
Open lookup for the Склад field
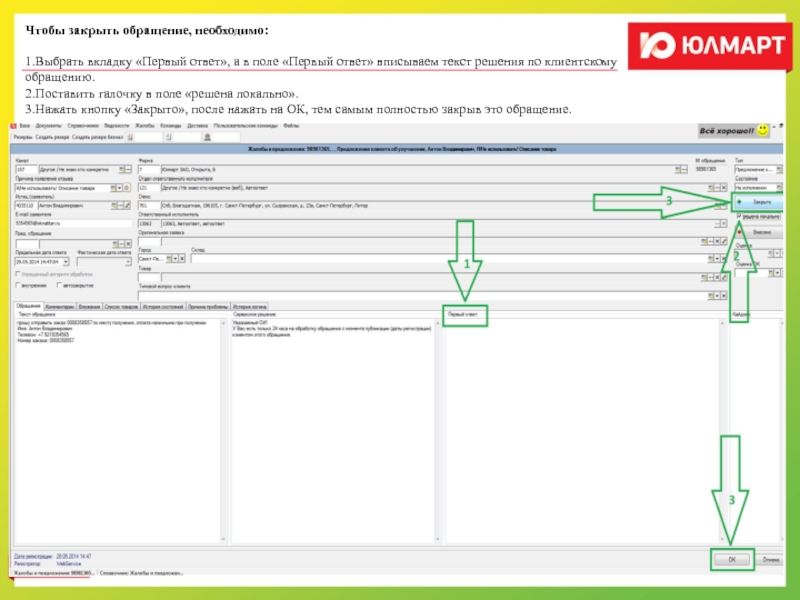711,259
